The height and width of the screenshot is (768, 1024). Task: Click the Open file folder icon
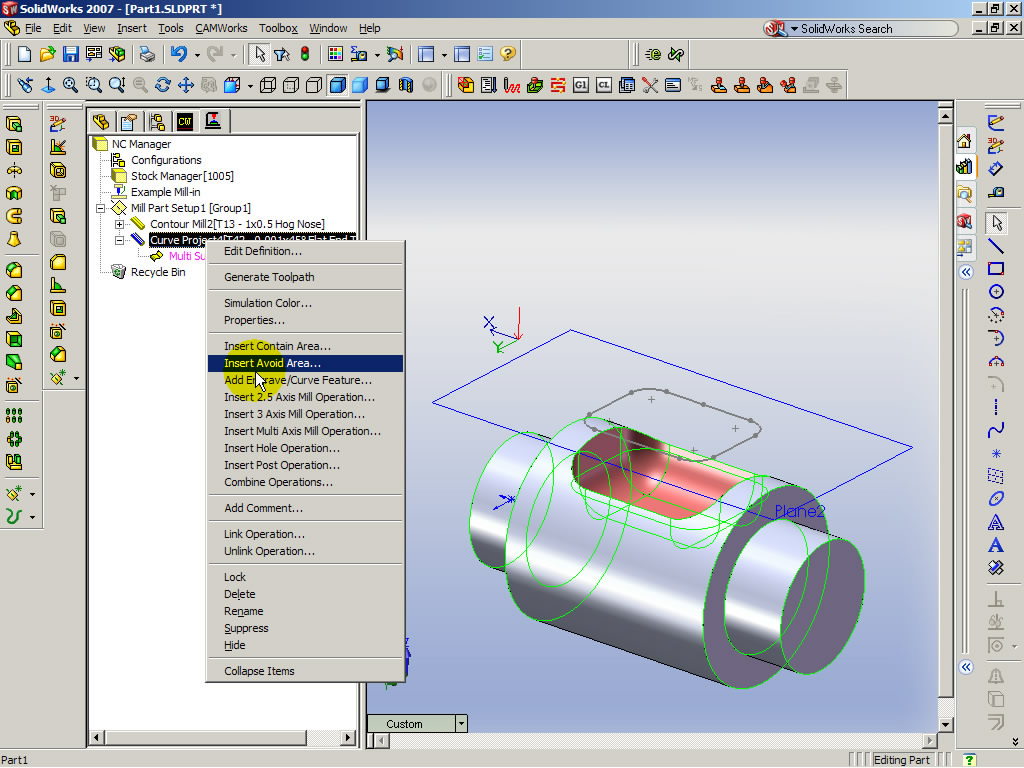(47, 54)
